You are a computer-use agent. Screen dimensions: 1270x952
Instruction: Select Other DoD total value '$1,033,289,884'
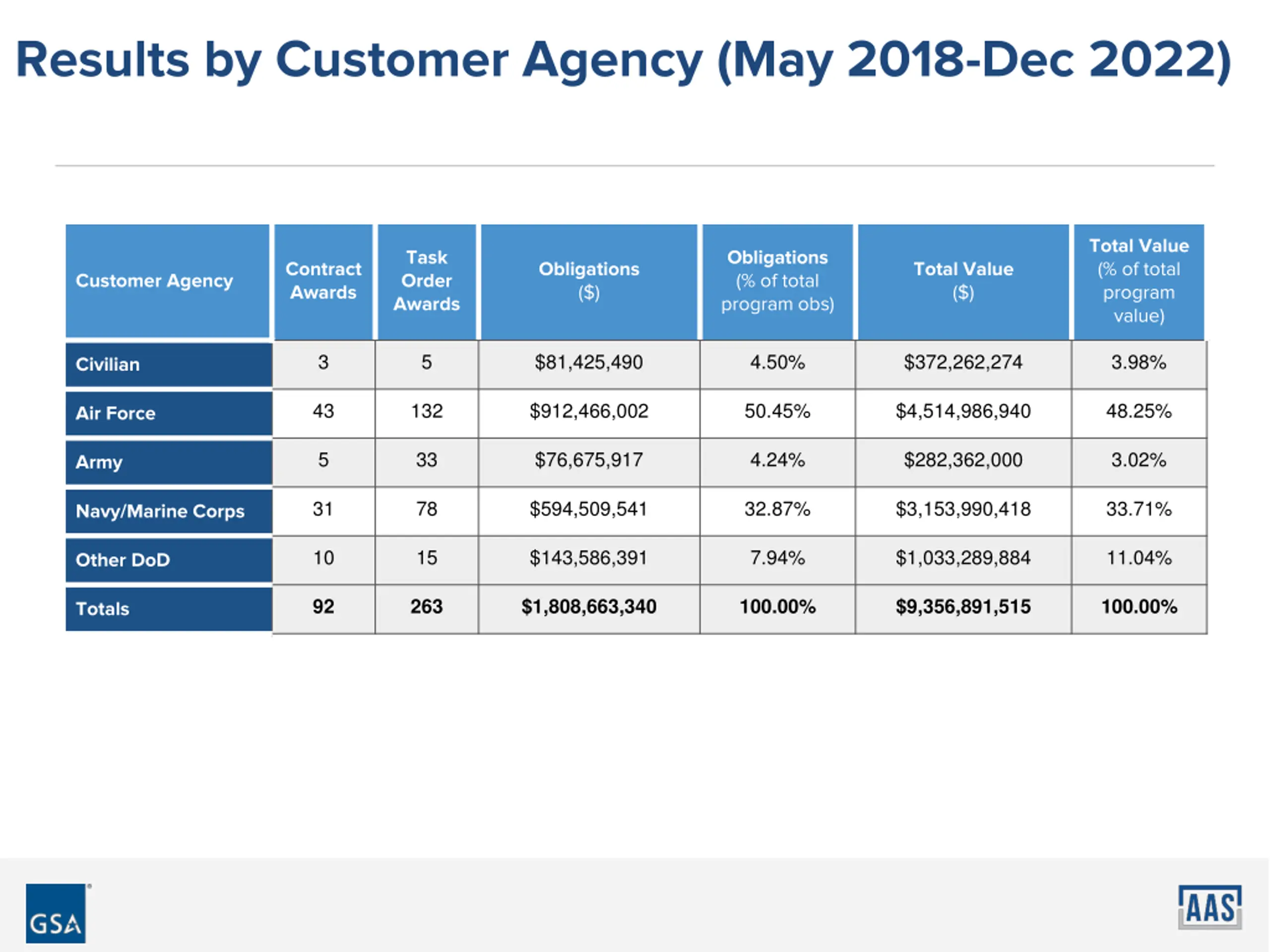963,559
